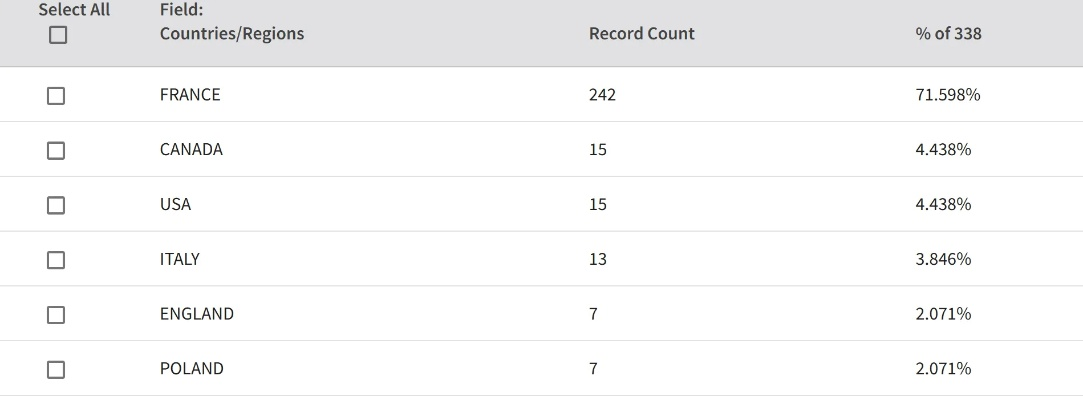Click the 3.846% value for Italy
Image resolution: width=1083 pixels, height=400 pixels.
(x=943, y=259)
